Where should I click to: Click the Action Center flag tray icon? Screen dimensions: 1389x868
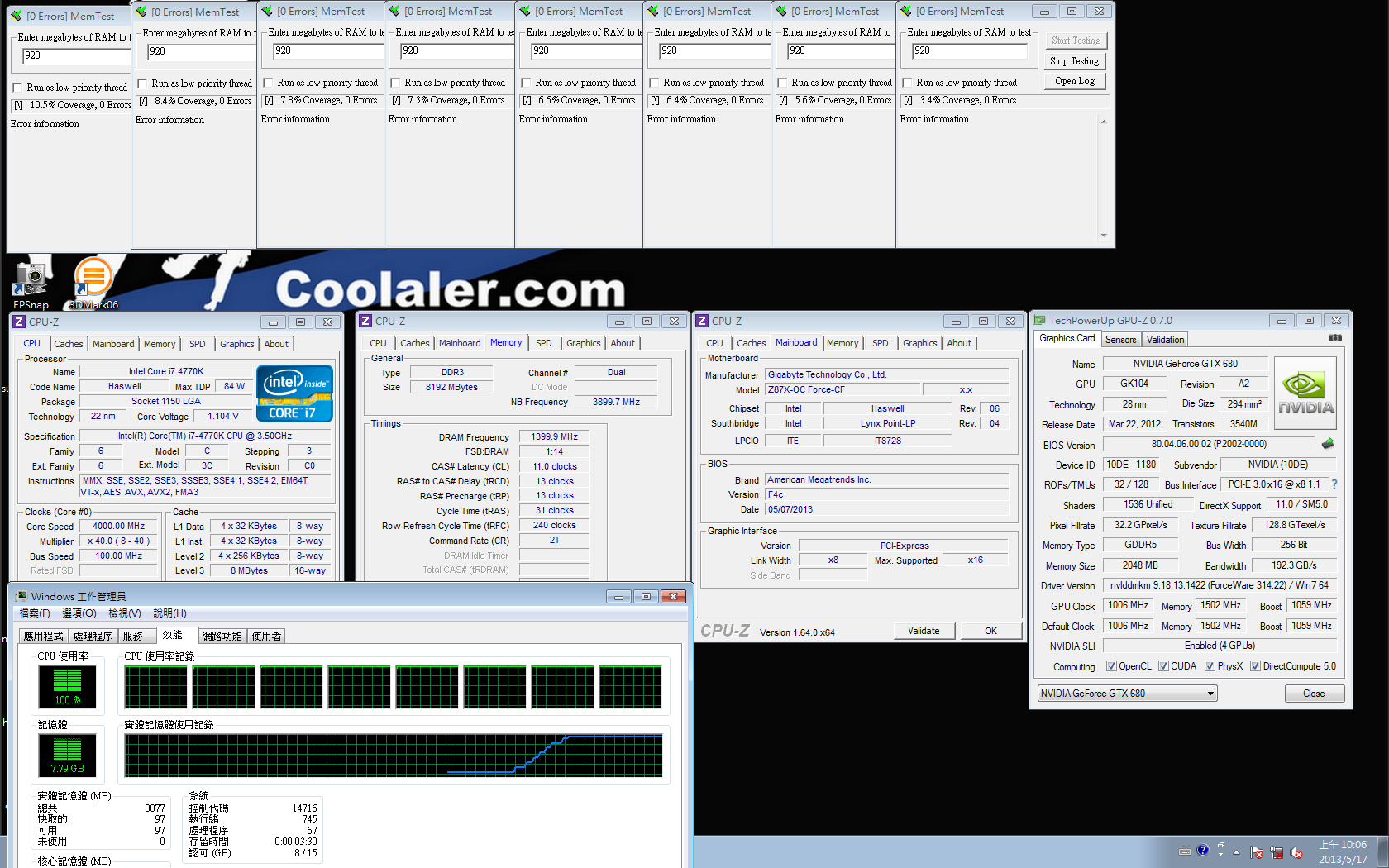tap(1257, 852)
